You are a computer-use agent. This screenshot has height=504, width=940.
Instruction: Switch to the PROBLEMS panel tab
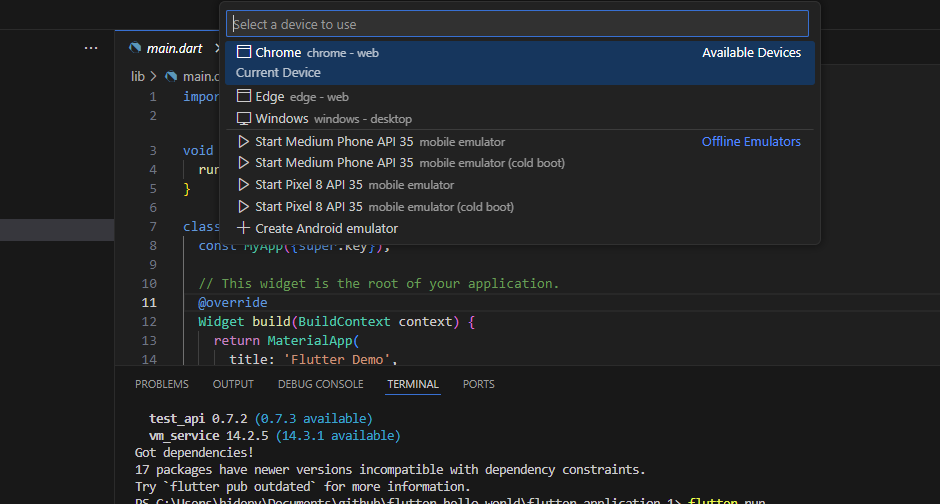(x=161, y=384)
